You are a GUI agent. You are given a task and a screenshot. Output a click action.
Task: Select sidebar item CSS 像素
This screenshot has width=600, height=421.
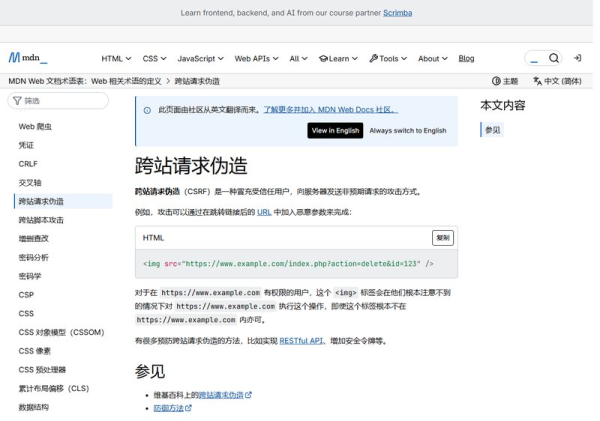coord(34,351)
